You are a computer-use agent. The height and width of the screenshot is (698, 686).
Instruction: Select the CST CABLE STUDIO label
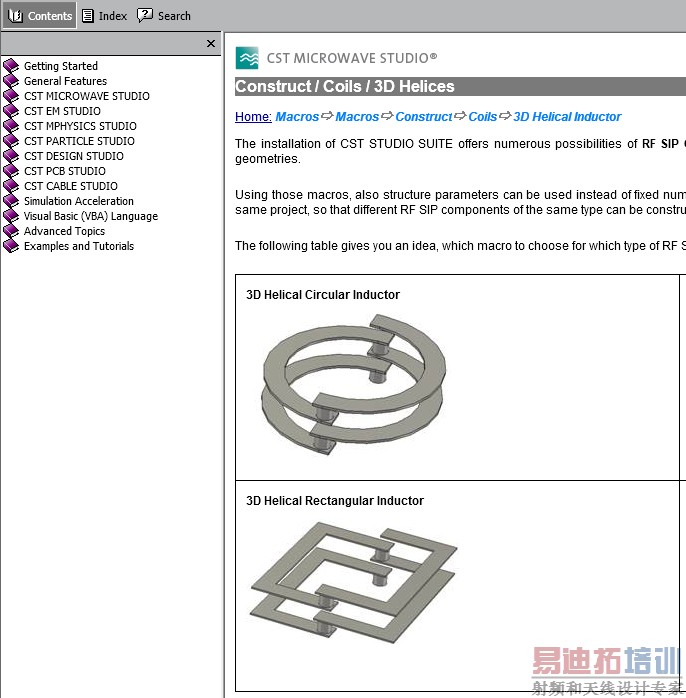(x=71, y=186)
